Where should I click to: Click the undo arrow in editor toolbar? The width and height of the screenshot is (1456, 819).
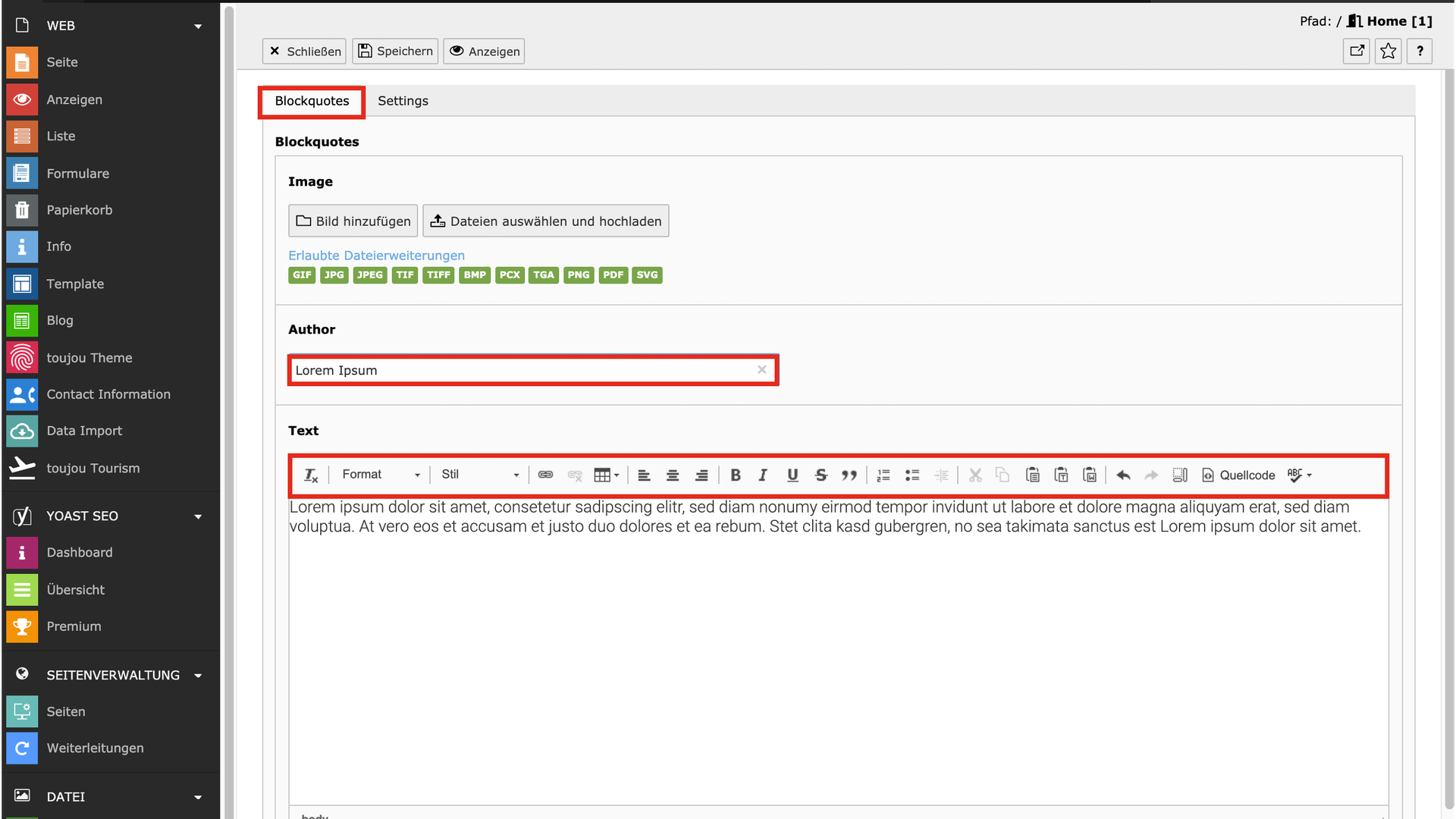pyautogui.click(x=1123, y=475)
